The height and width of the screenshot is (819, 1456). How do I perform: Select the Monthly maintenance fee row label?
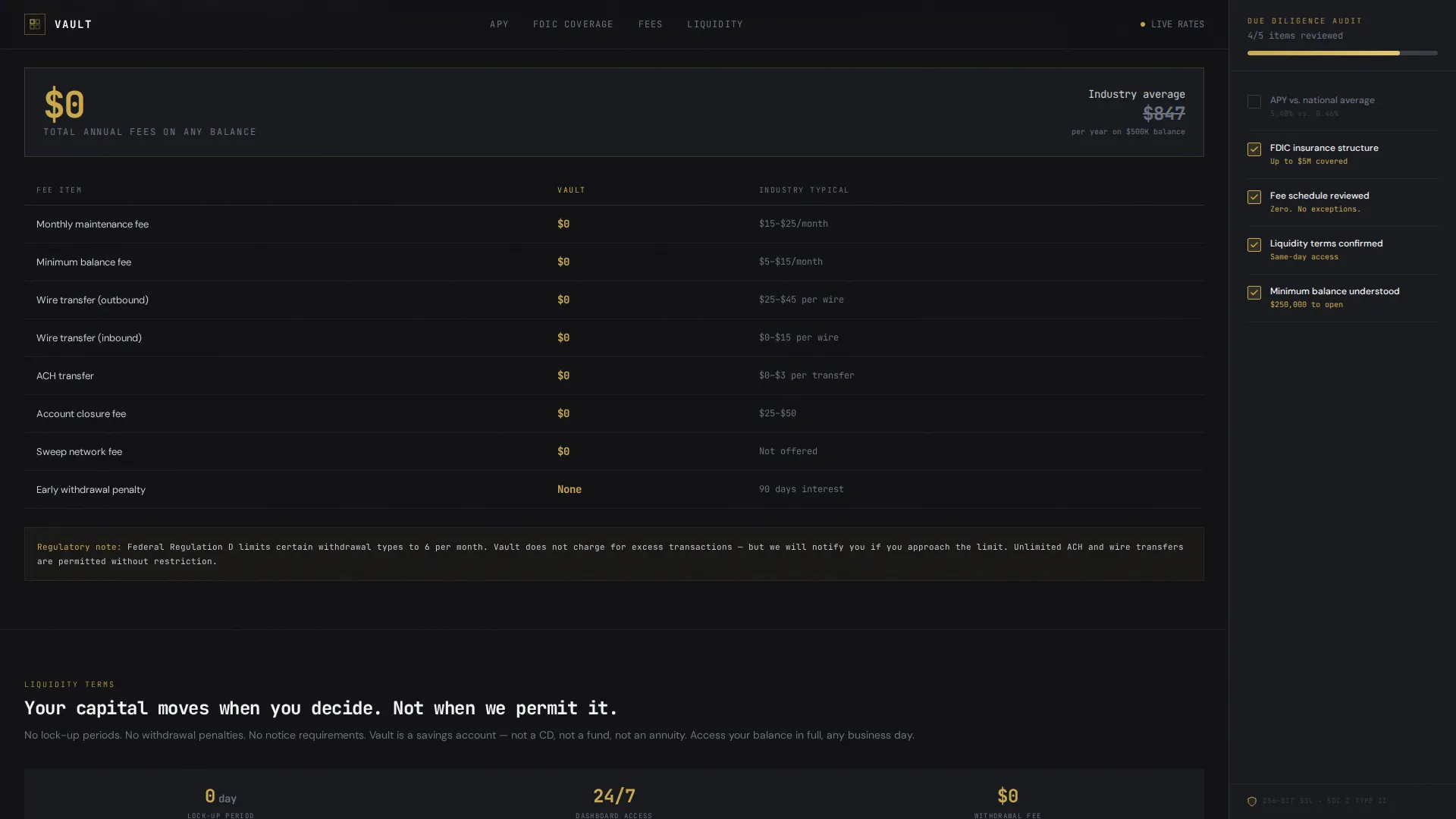(x=93, y=224)
